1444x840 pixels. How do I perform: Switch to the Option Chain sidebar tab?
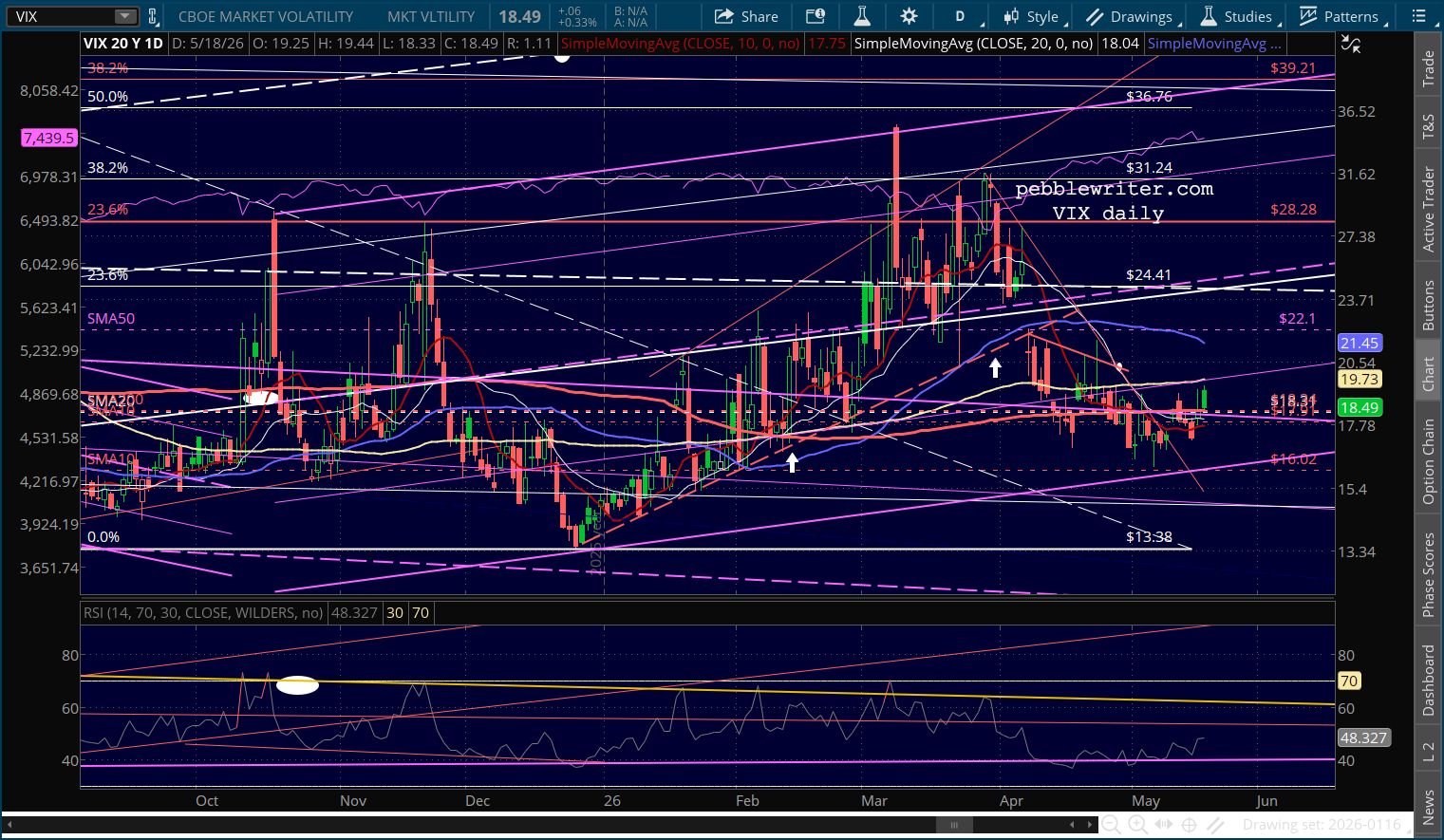[1428, 462]
